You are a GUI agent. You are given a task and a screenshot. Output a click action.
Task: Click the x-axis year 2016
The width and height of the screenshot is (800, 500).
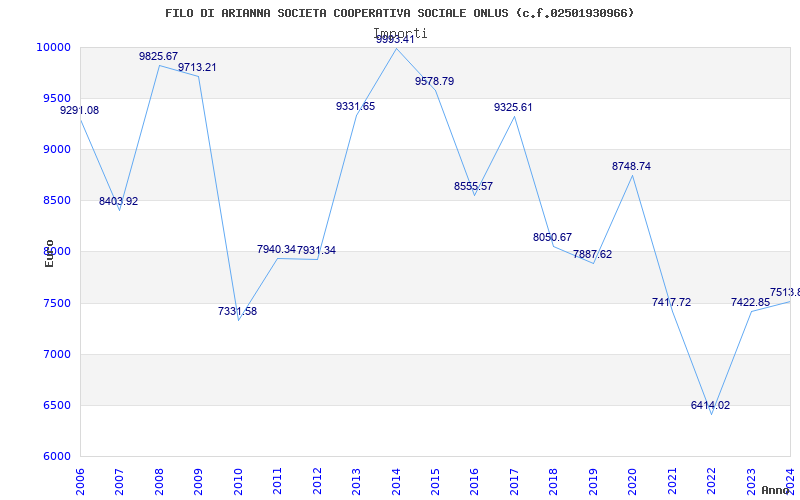[474, 482]
